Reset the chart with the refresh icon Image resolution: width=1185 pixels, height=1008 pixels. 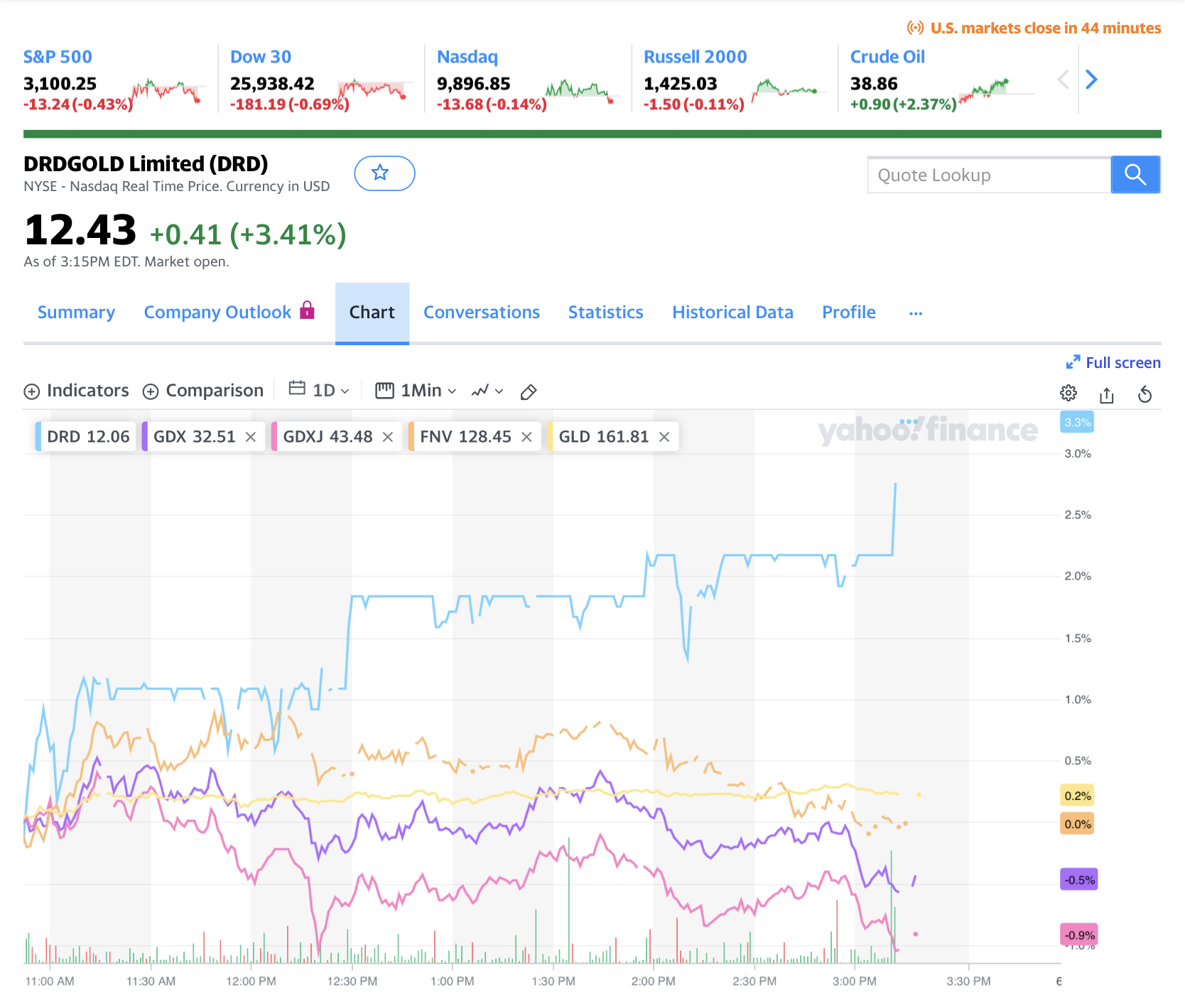[x=1145, y=394]
